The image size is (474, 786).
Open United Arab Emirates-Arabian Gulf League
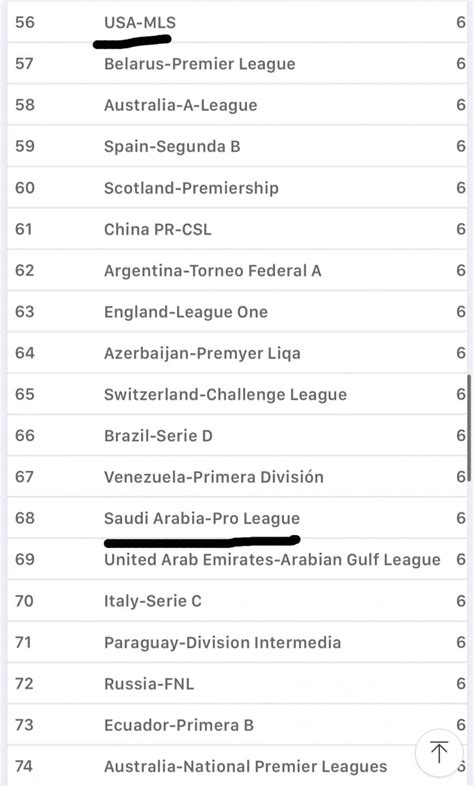[237, 559]
